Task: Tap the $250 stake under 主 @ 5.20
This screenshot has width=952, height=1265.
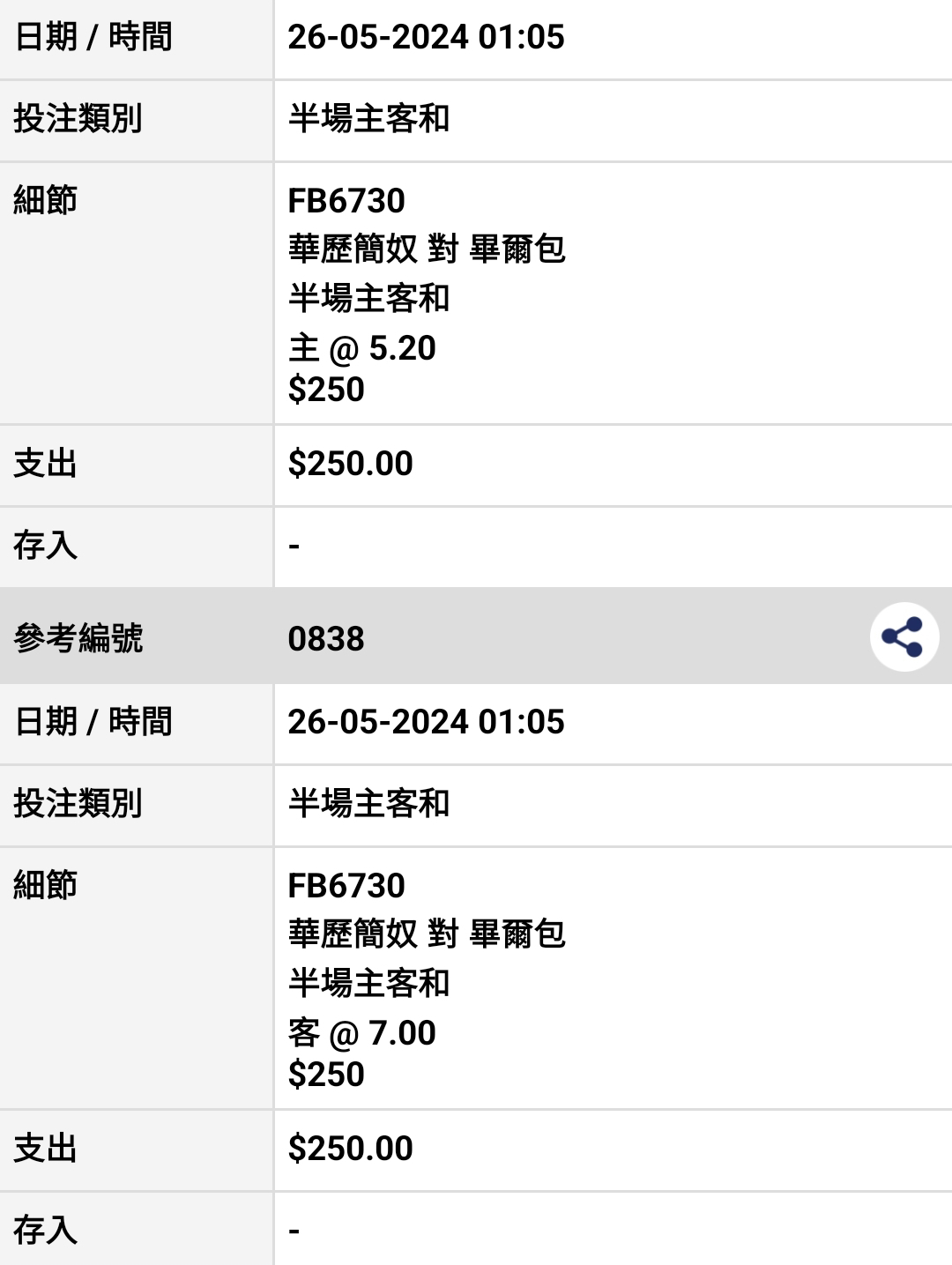Action: coord(326,390)
